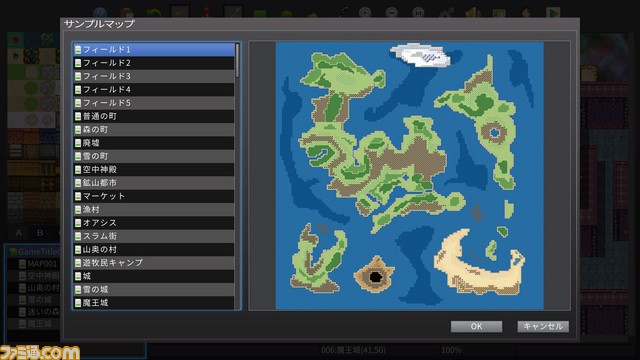Confirm the selection with the OK button

[x=476, y=327]
